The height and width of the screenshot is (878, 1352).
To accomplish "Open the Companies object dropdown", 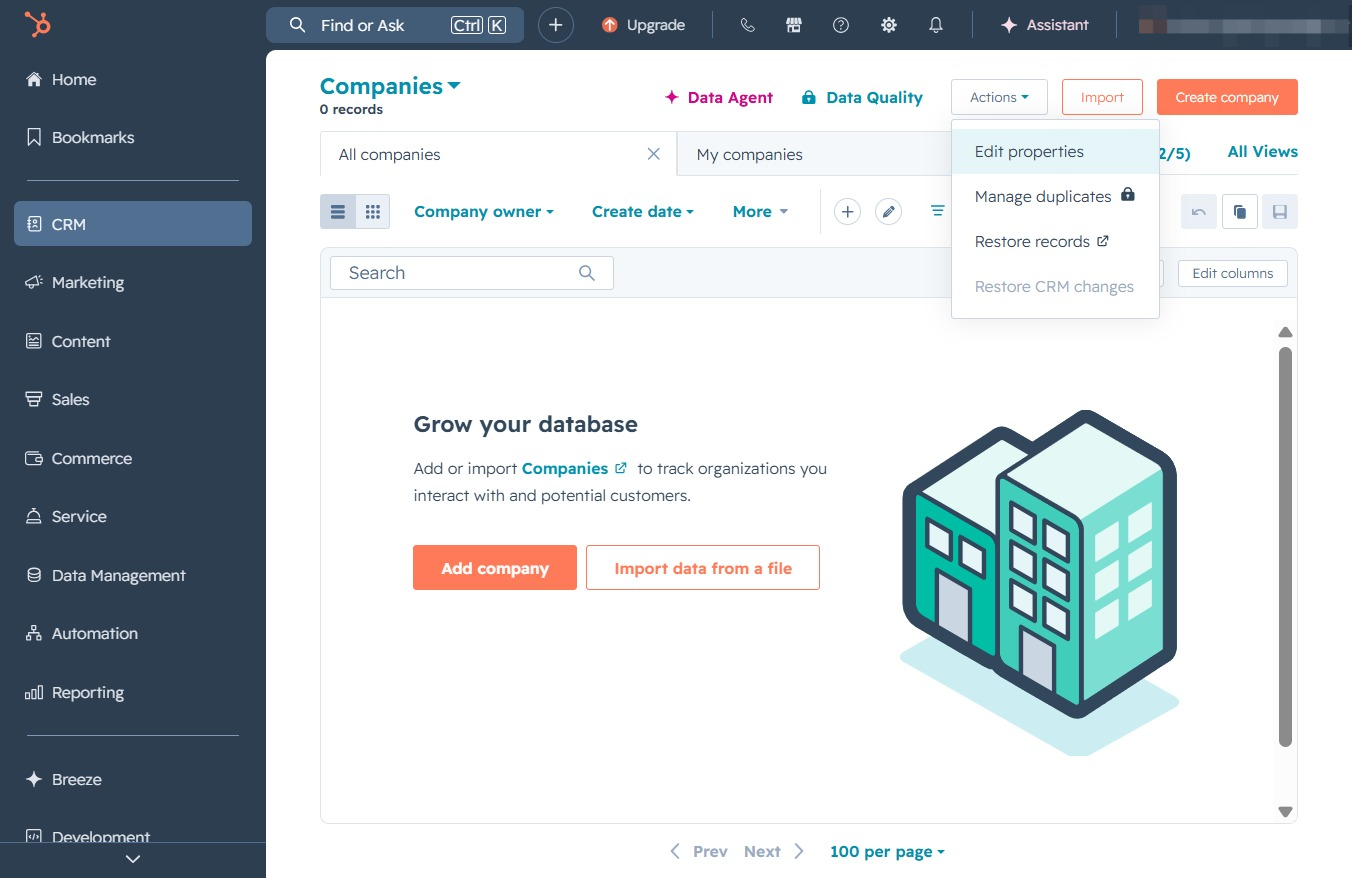I will click(390, 87).
